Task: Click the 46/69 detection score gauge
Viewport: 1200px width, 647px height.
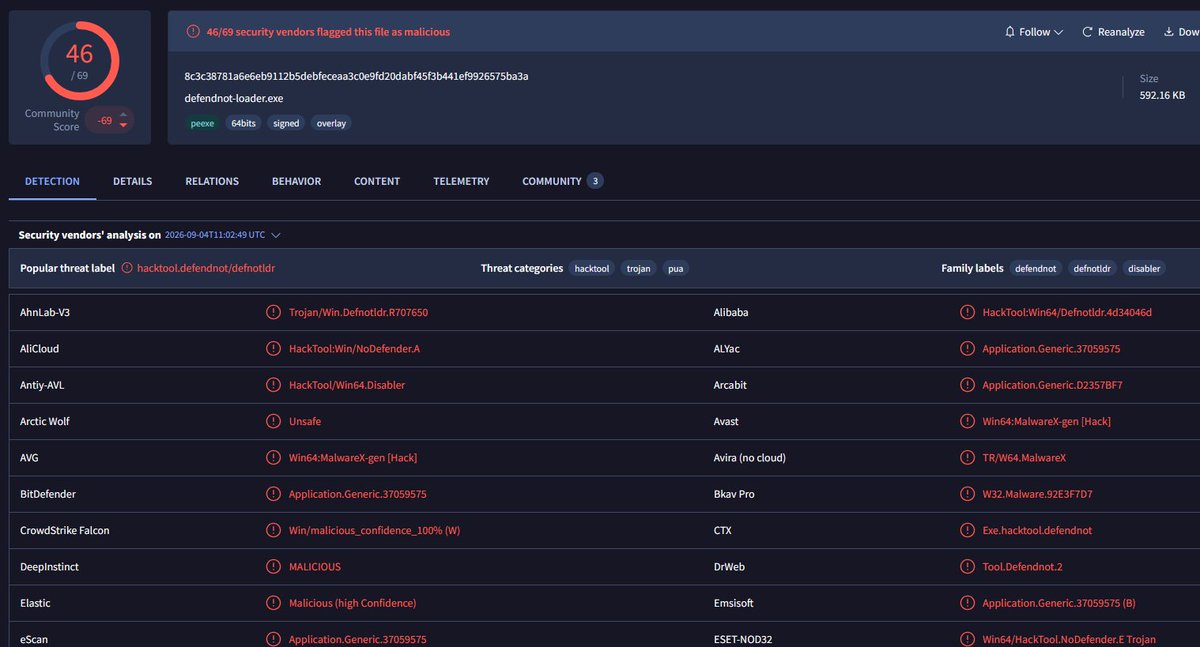Action: pyautogui.click(x=79, y=61)
